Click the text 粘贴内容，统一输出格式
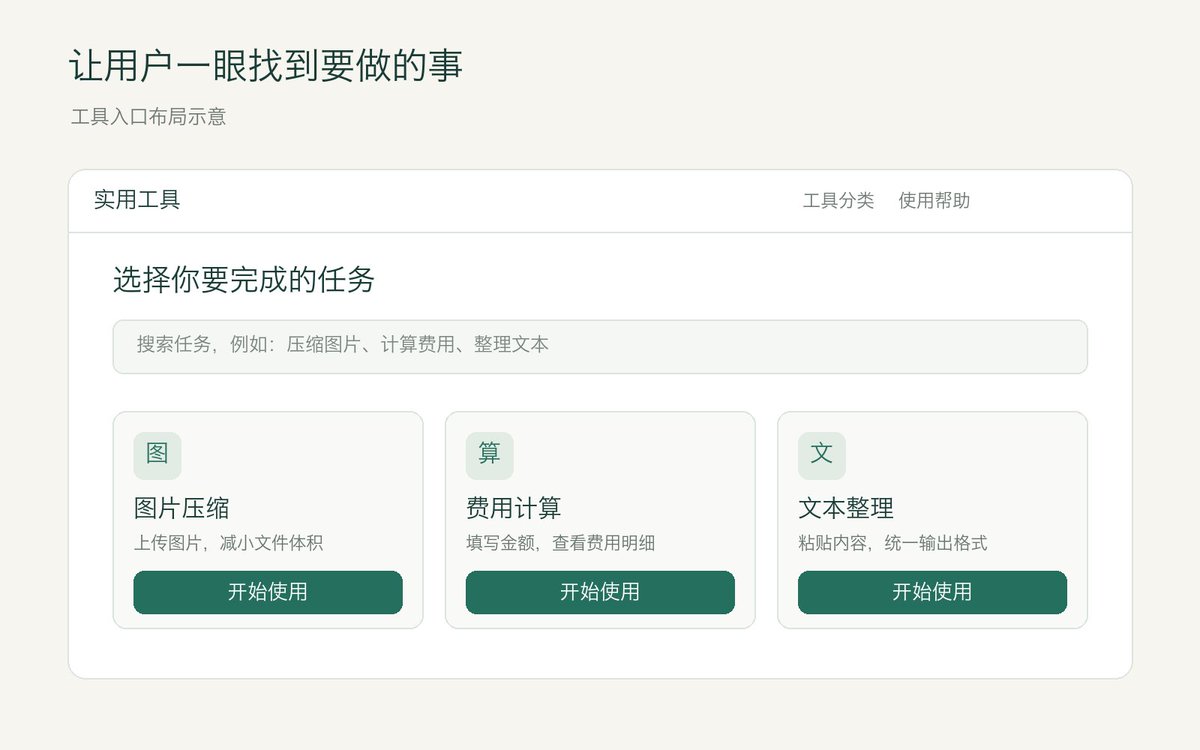This screenshot has height=750, width=1200. coord(892,543)
